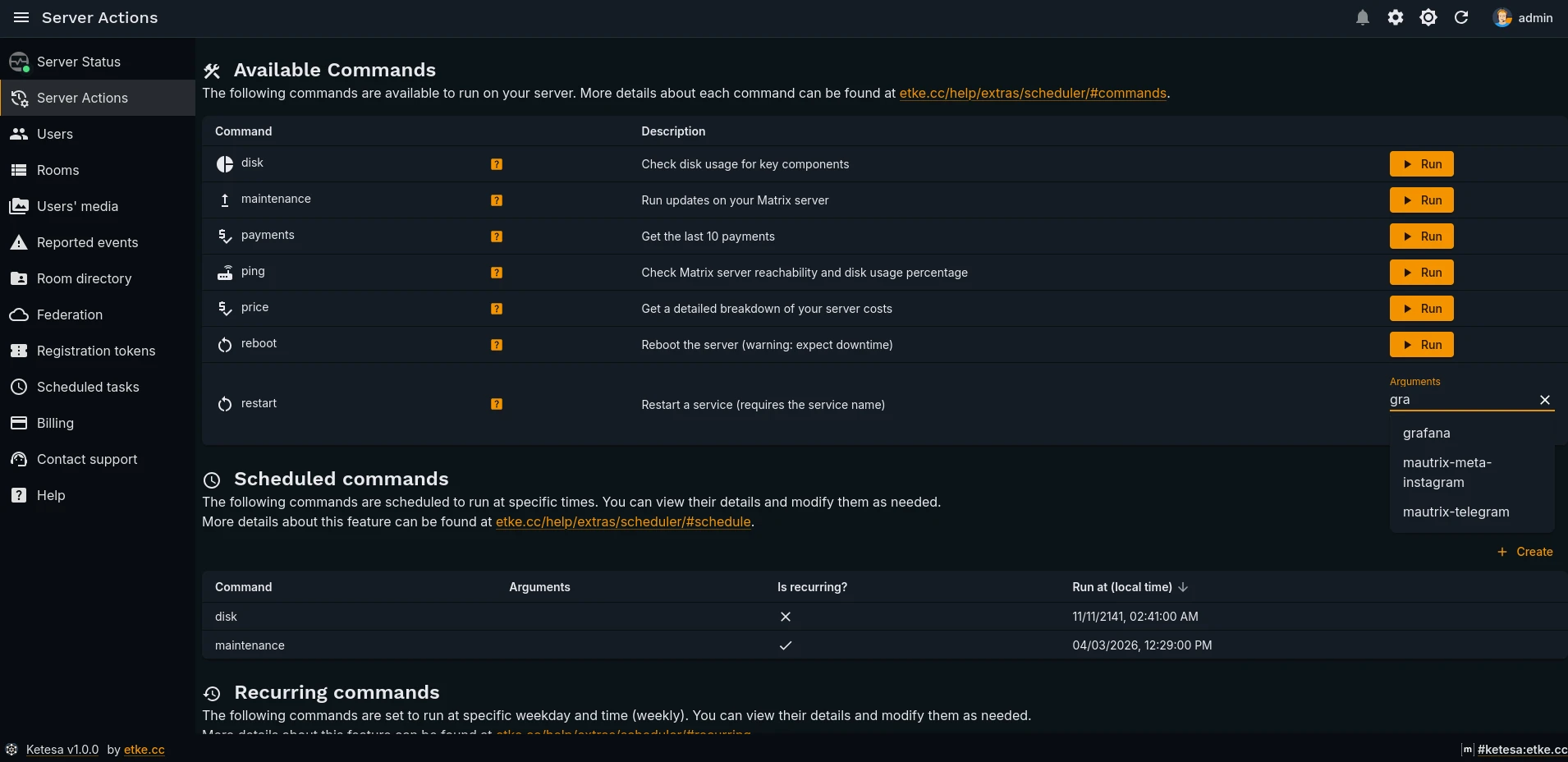Run the disk command
1568x762 pixels.
pos(1422,164)
